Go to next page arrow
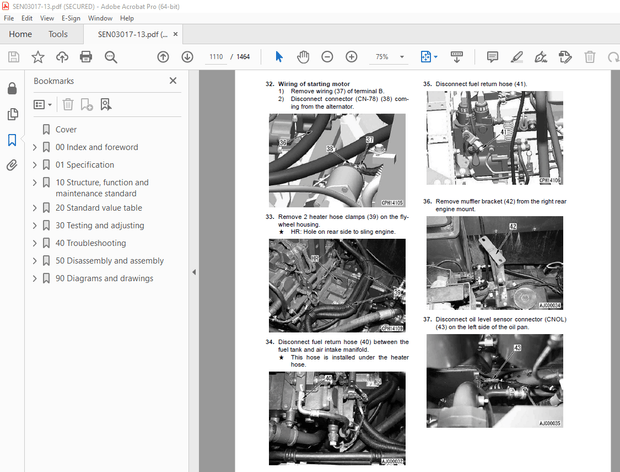 187,57
